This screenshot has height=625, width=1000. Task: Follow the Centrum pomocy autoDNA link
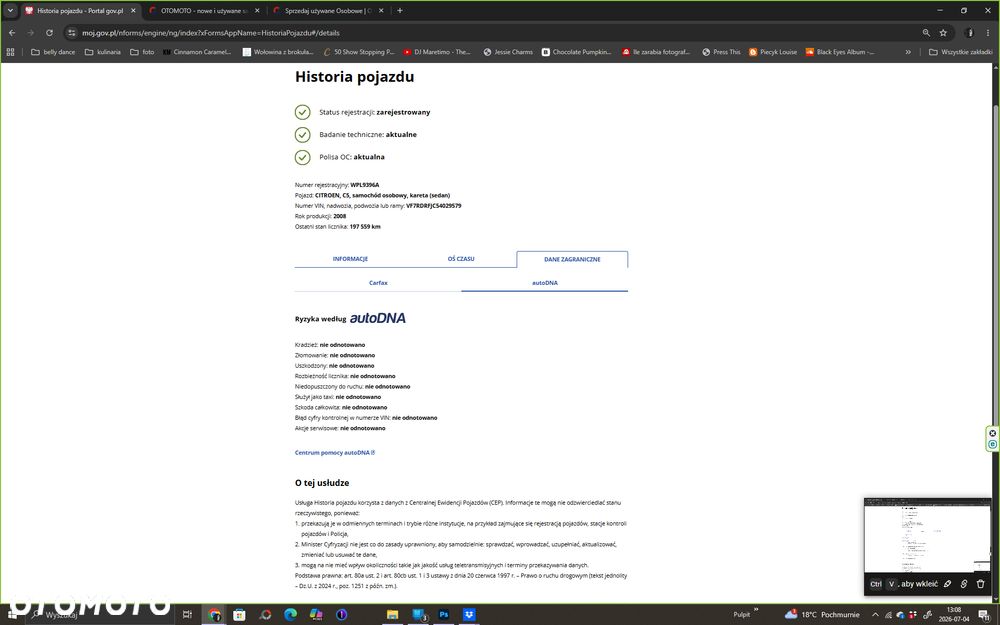coord(335,452)
